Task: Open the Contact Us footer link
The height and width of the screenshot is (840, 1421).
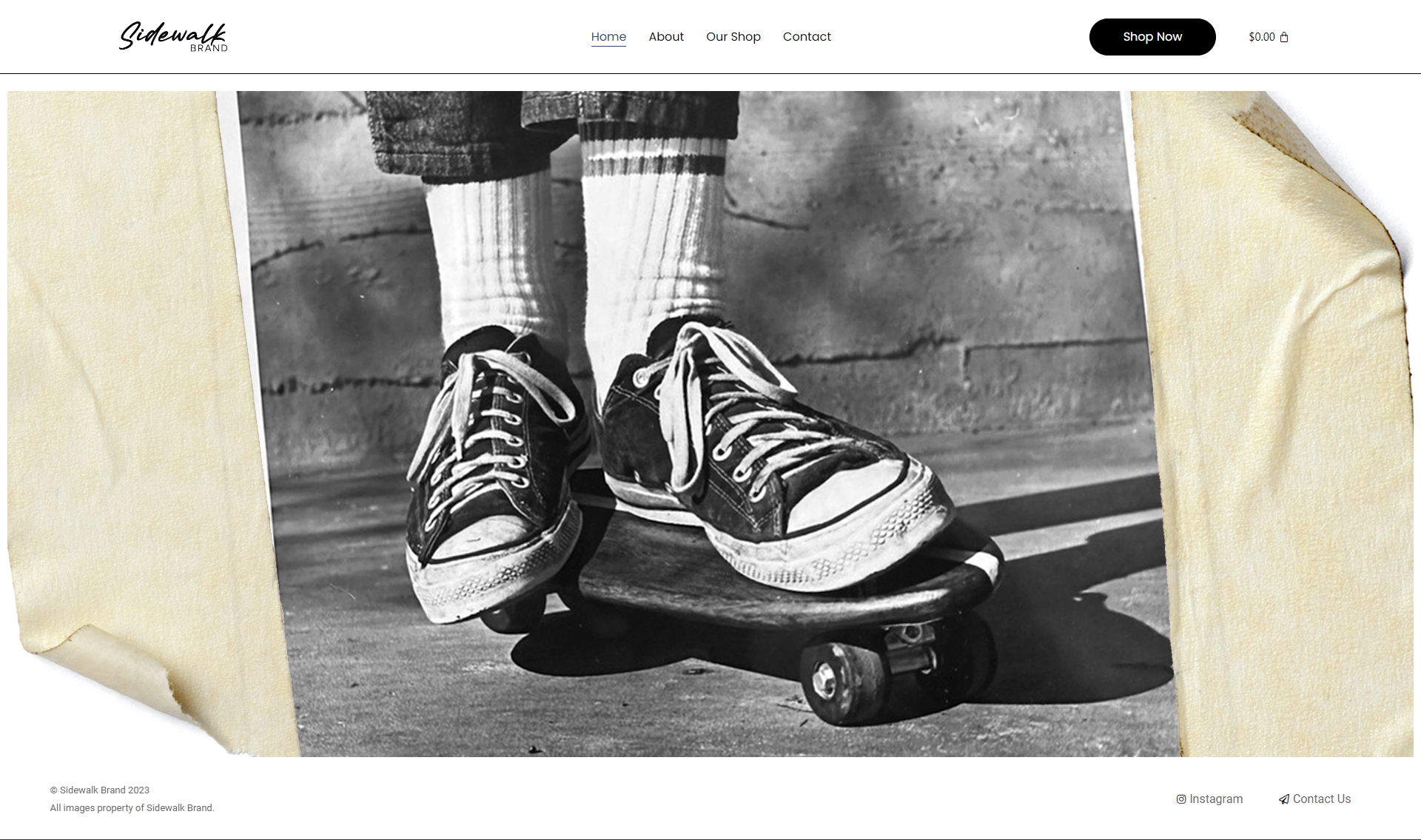Action: click(1321, 799)
